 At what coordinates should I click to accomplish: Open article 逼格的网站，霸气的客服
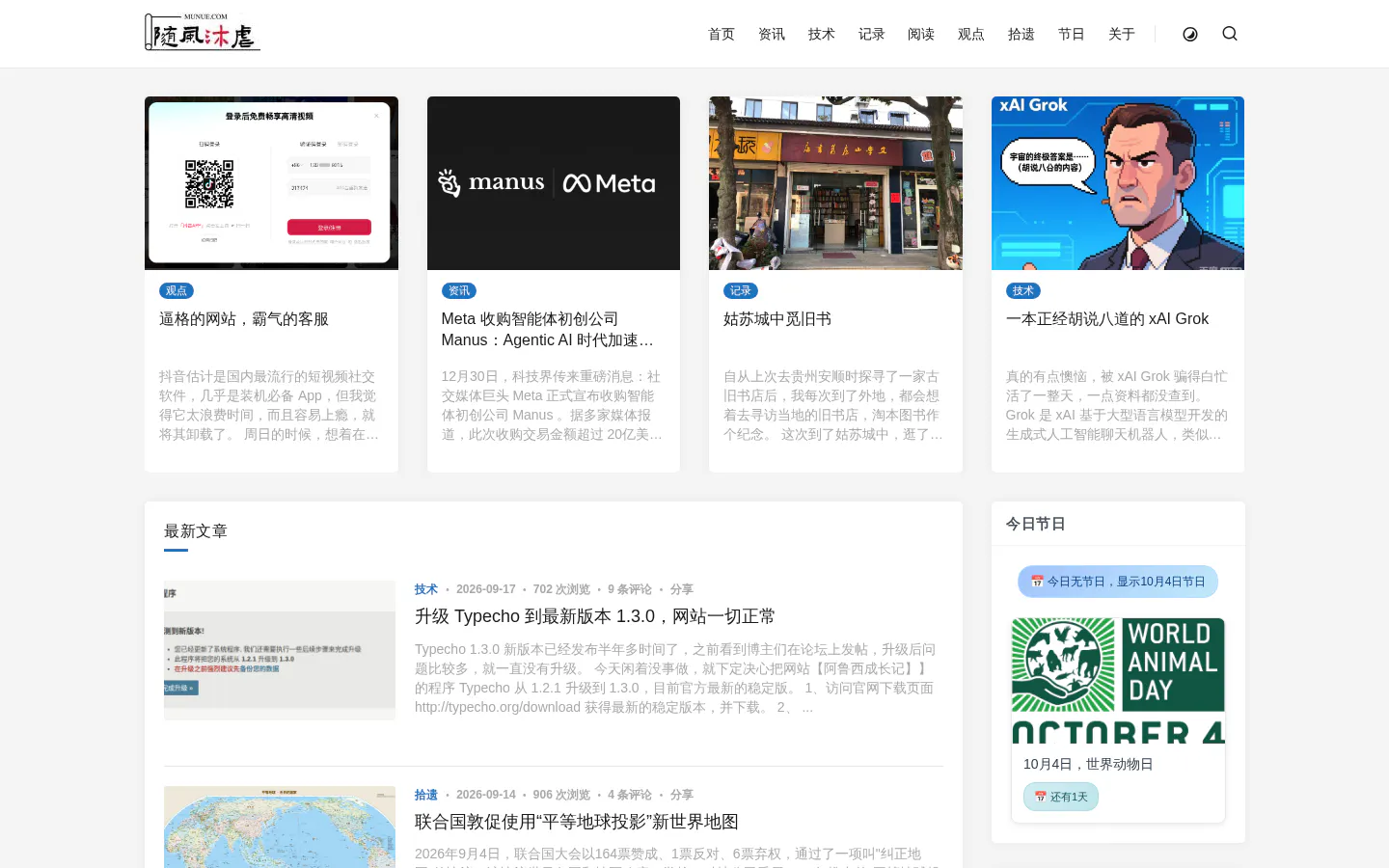tap(244, 319)
